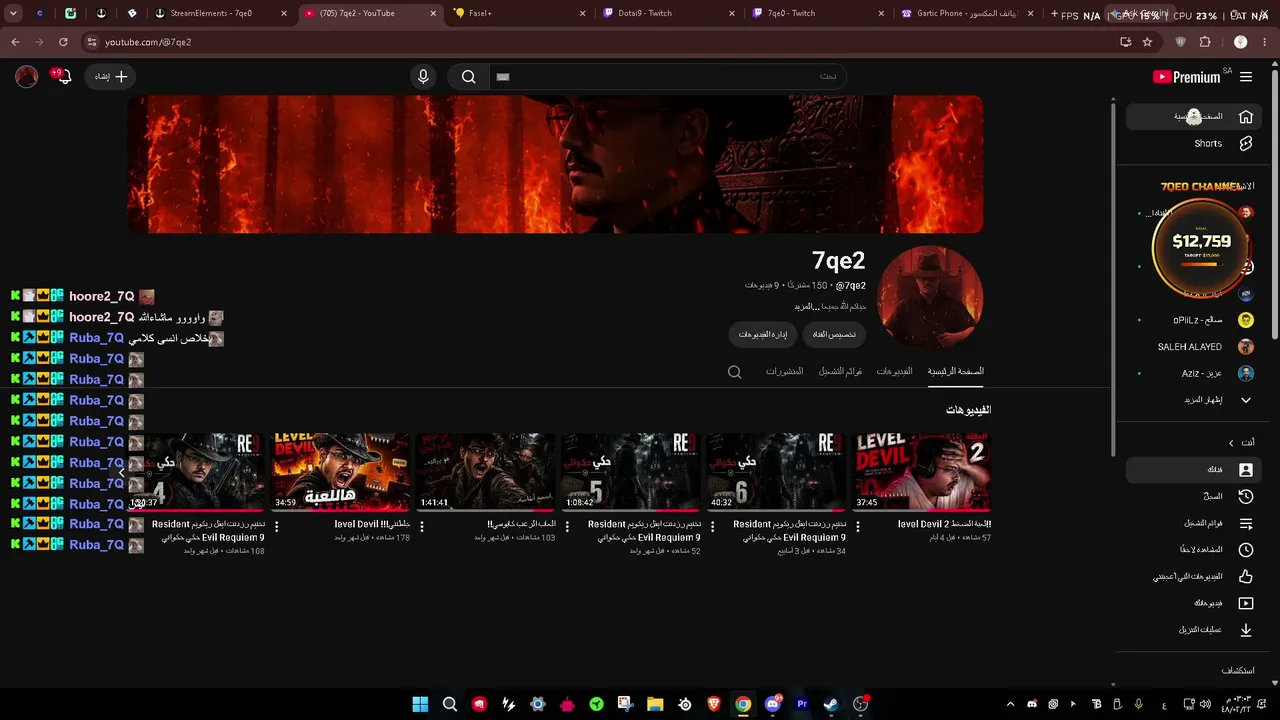Switch to the Dota19 - Twitch browser tab
This screenshot has width=1280, height=720.
coord(668,14)
